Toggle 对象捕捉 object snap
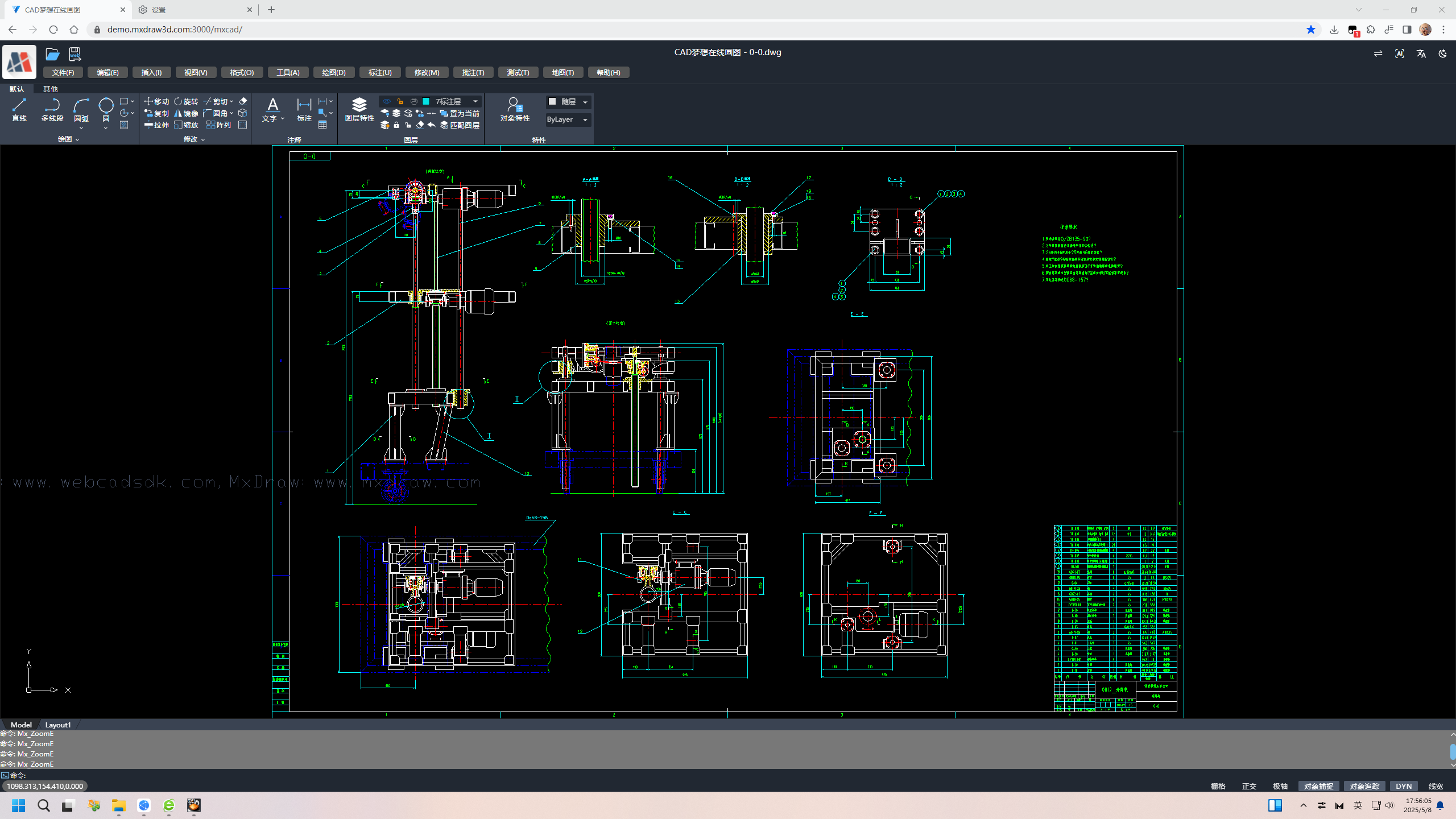 pos(1318,786)
